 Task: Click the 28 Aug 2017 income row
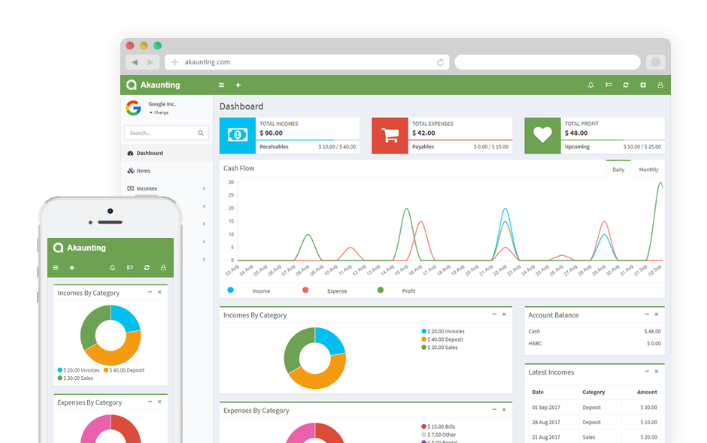(x=594, y=422)
